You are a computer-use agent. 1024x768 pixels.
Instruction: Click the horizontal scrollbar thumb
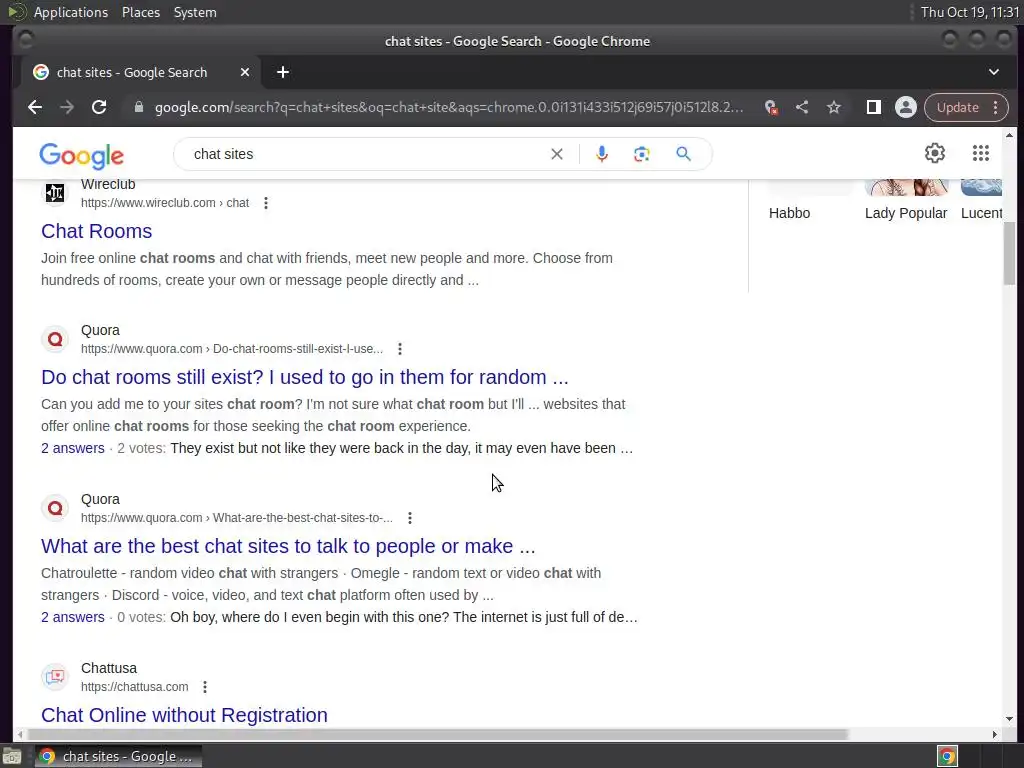click(x=438, y=735)
